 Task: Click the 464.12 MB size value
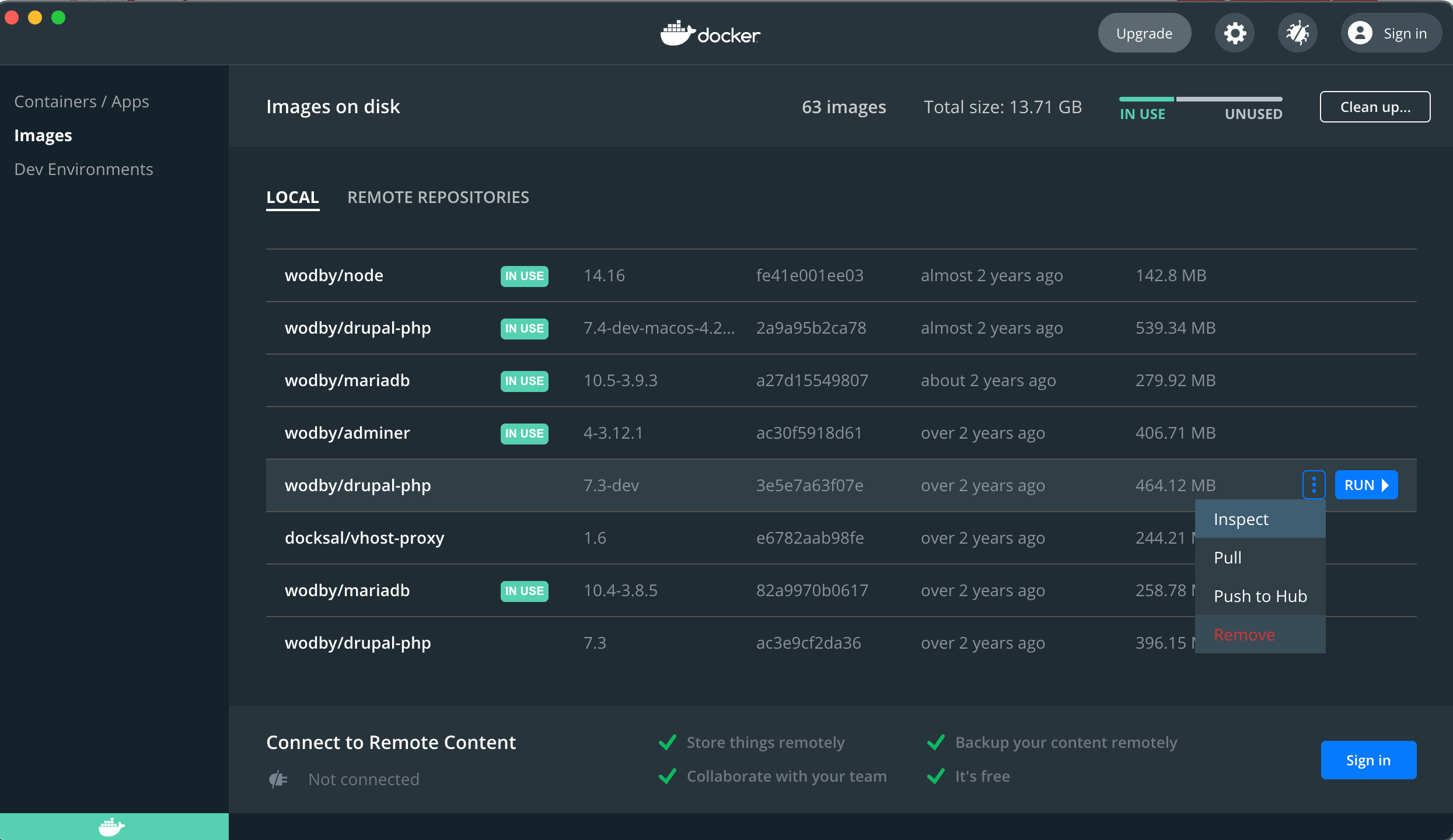1175,485
